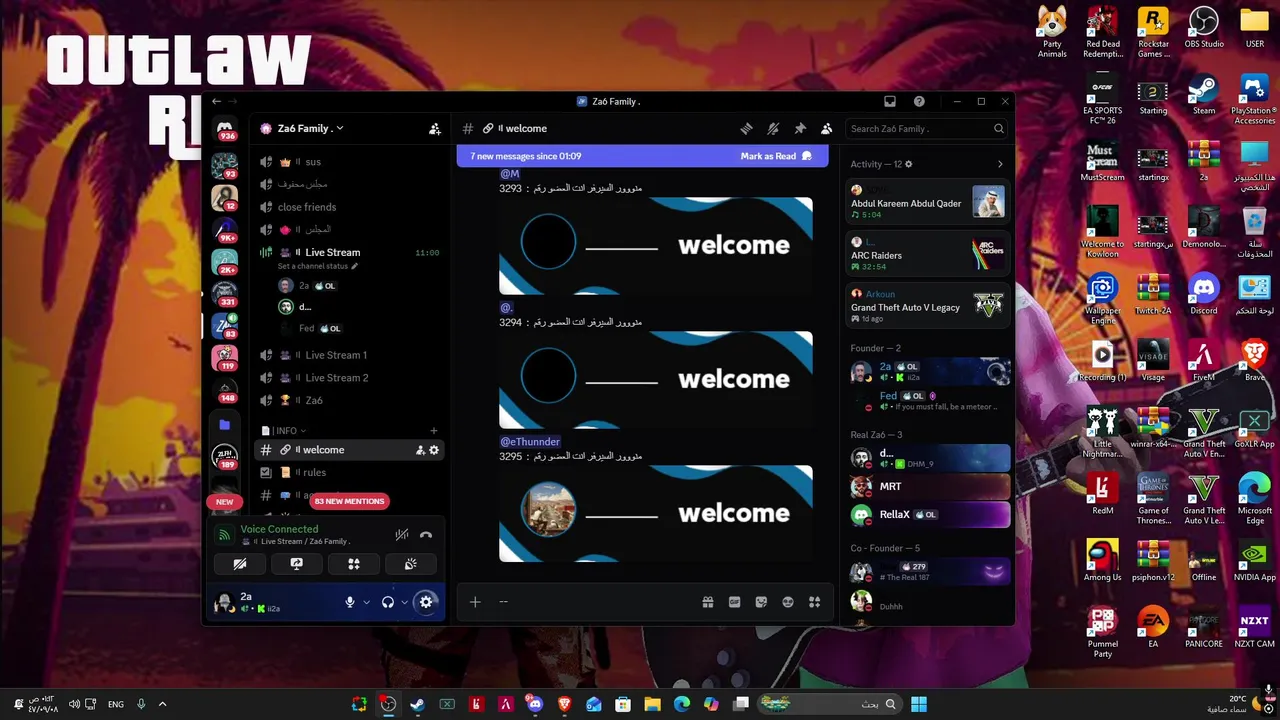
Task: Open Activity section settings gear
Action: coord(909,164)
